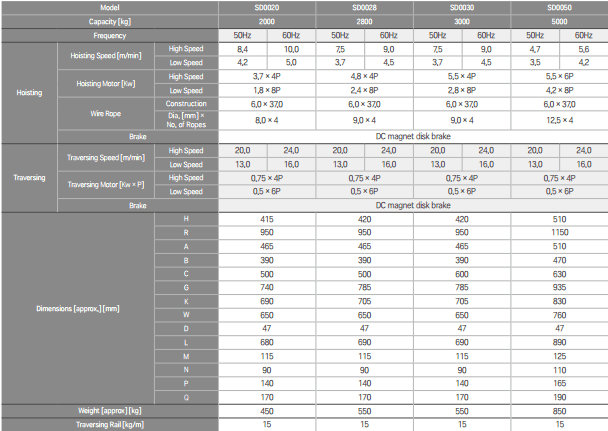Click SD0030 C dimension value 600

(462, 274)
